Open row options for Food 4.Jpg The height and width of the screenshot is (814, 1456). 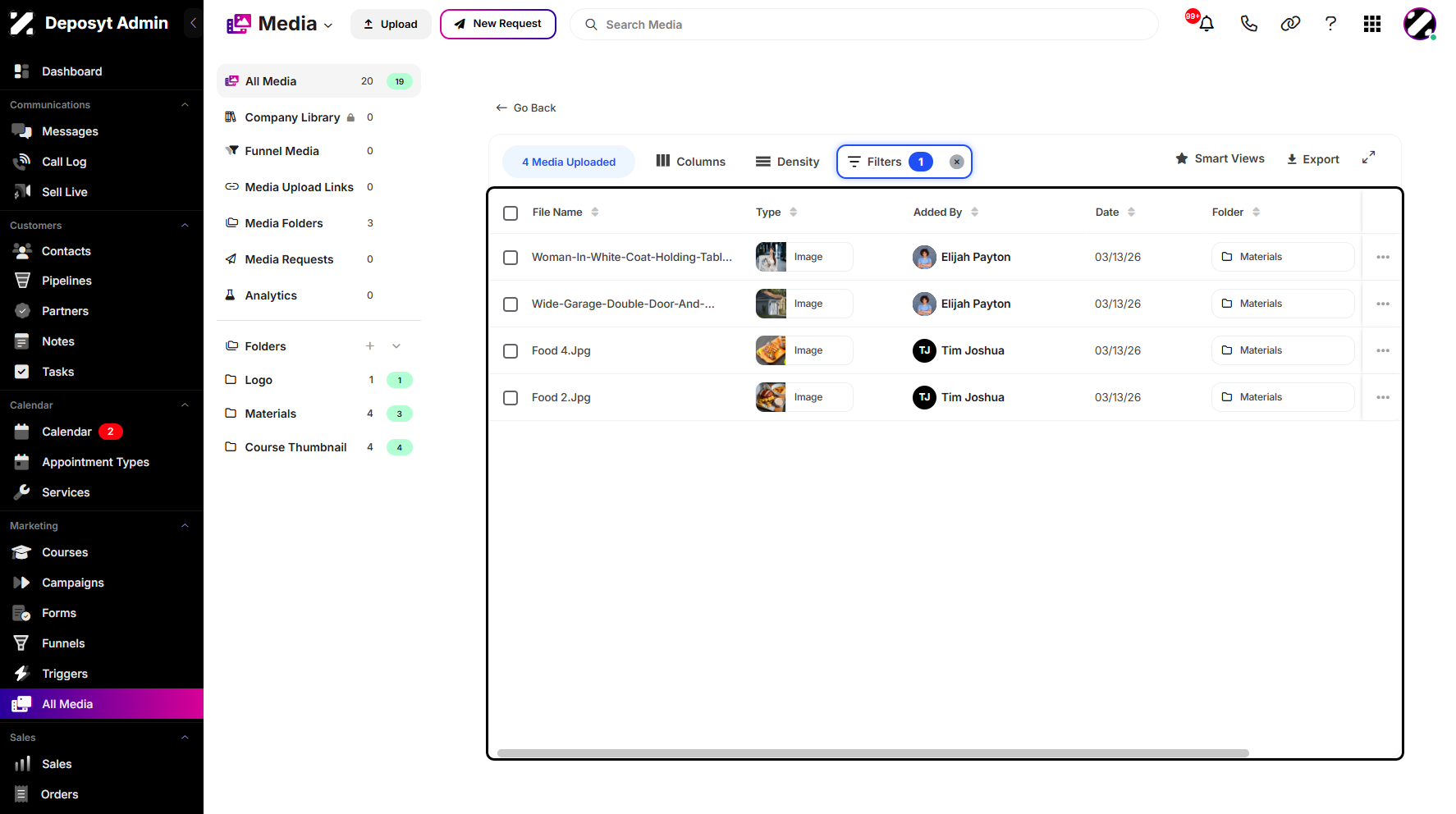point(1383,350)
